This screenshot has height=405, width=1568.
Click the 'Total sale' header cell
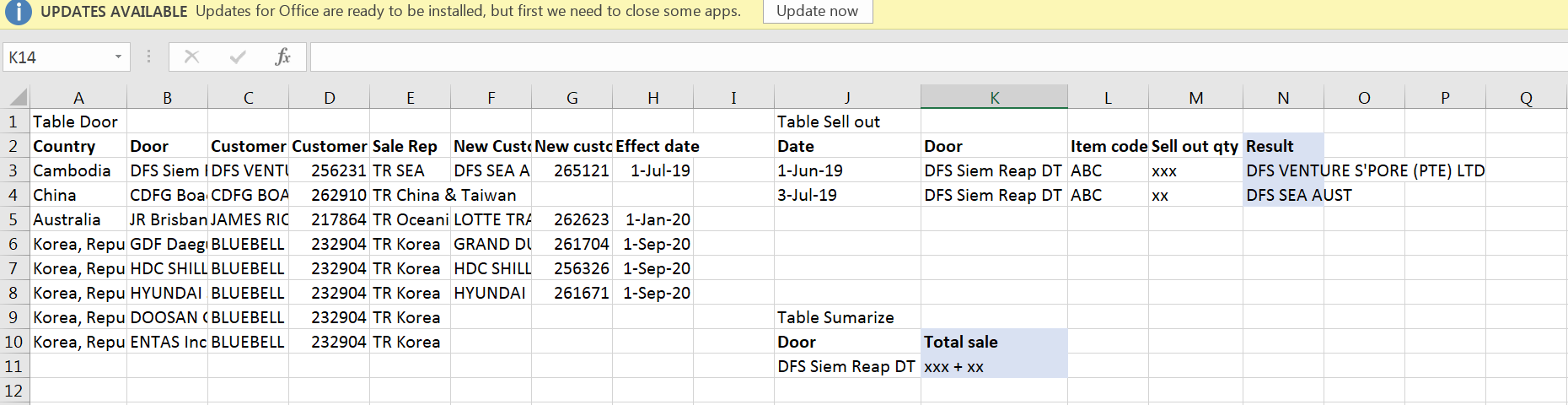[994, 342]
